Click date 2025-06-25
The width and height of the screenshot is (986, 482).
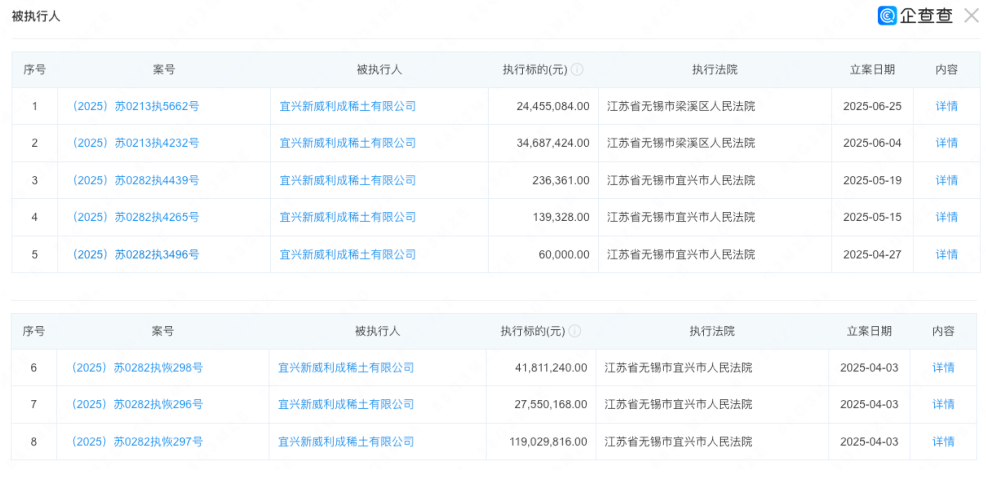872,106
